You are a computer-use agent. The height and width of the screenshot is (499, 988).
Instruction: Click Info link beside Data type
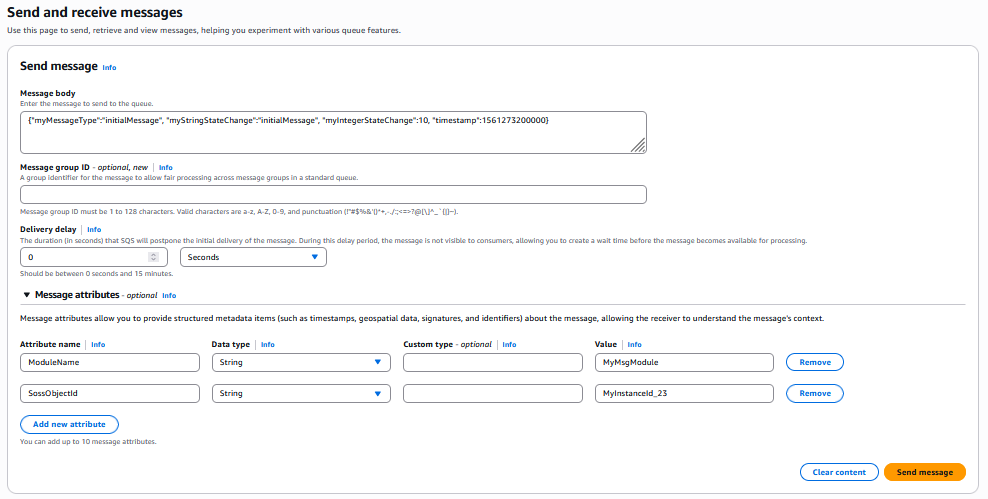coord(268,344)
